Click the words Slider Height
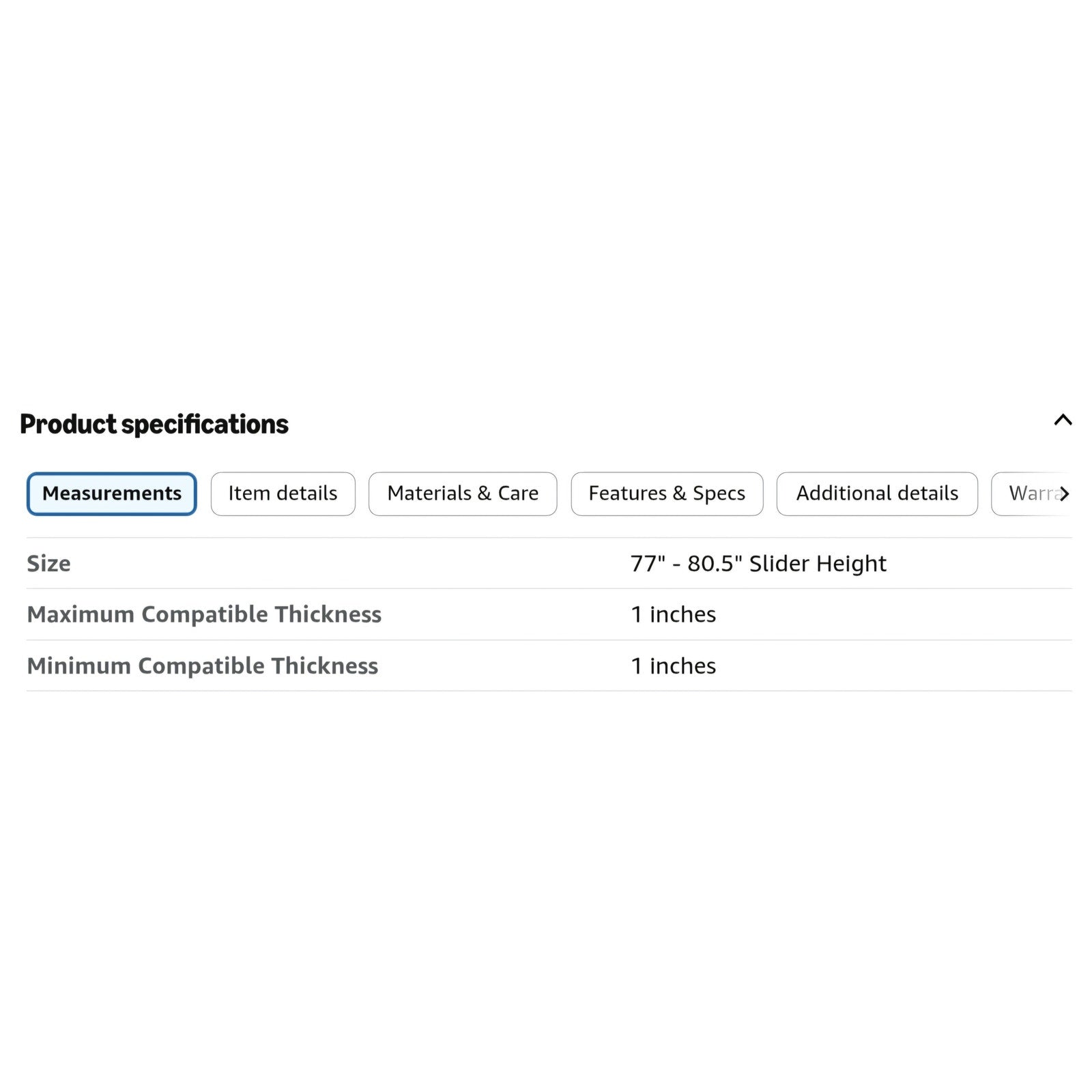1092x1092 pixels. coord(818,564)
